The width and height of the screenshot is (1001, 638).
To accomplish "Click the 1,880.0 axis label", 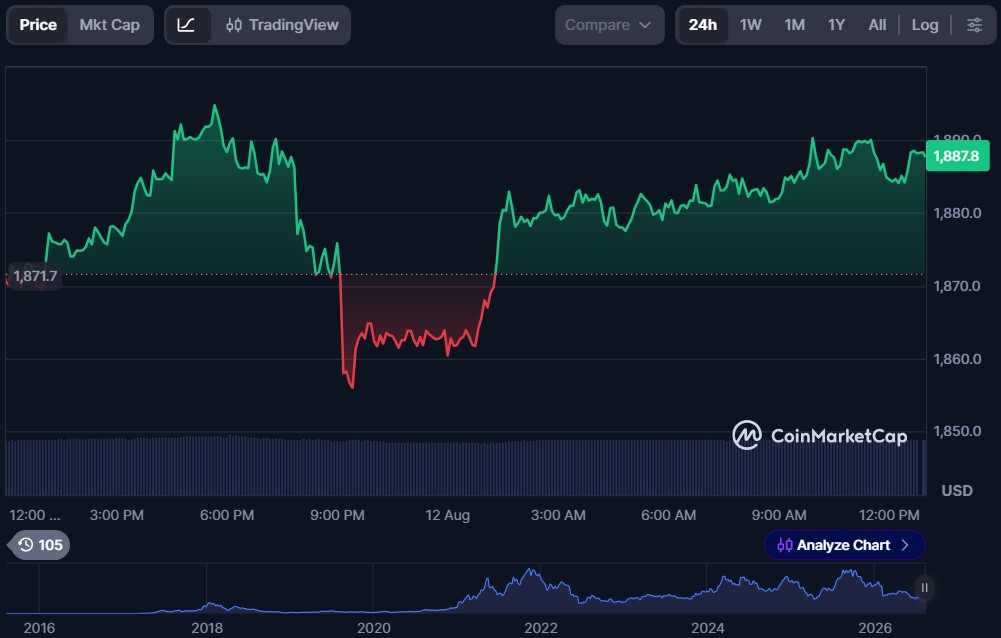I will pyautogui.click(x=957, y=213).
